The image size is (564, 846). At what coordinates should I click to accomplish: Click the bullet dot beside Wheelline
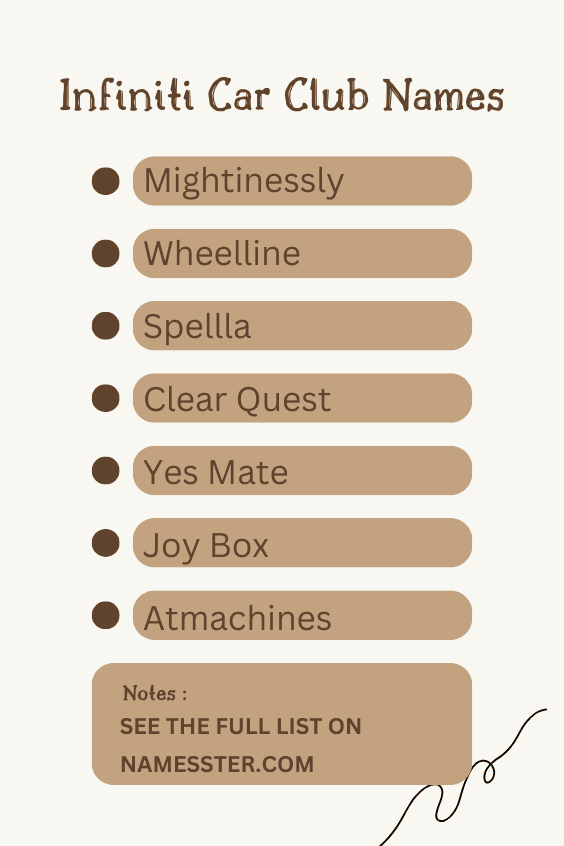coord(106,253)
